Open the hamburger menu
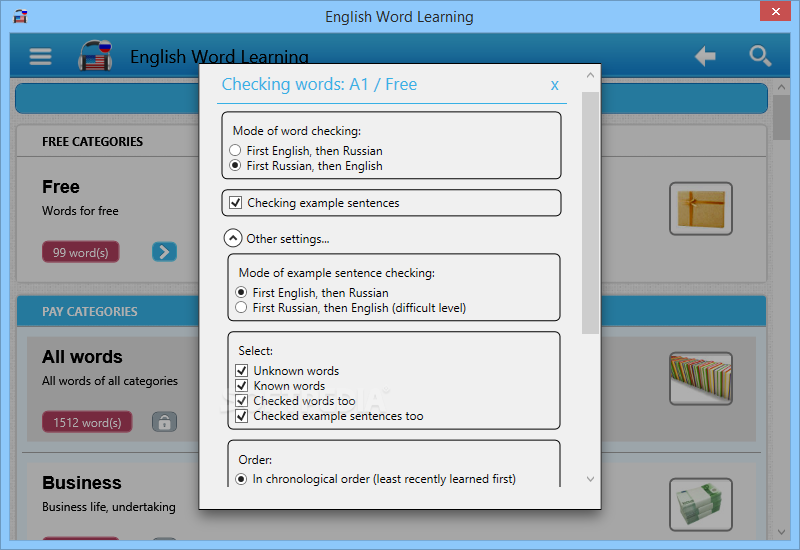800x550 pixels. coord(40,56)
